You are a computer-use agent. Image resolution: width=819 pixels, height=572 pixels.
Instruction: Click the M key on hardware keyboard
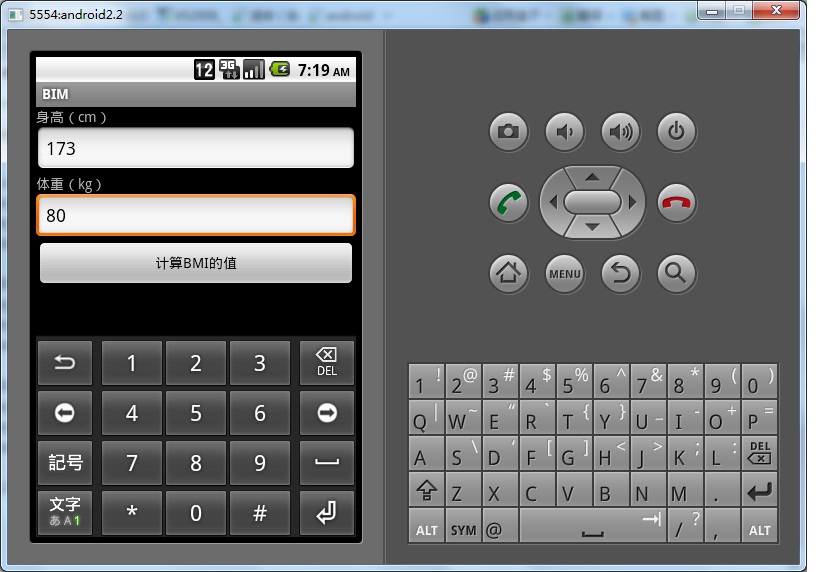[x=685, y=489]
